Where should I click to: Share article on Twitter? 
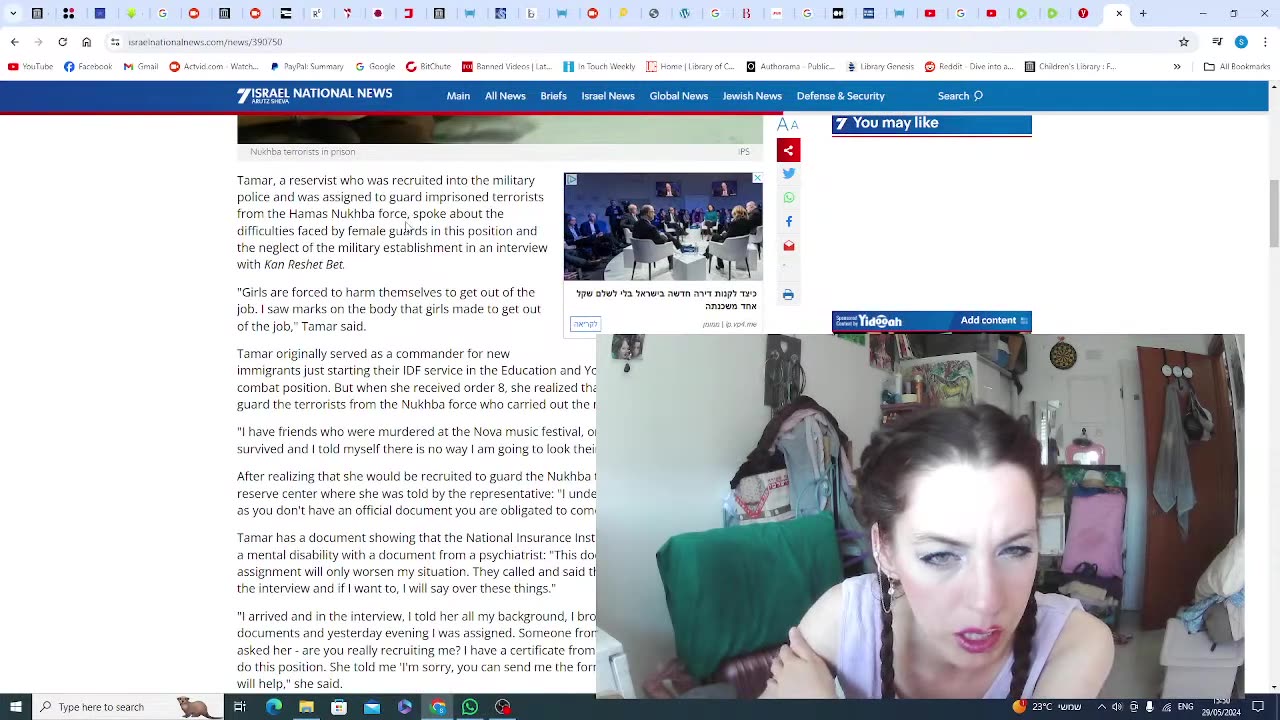coord(788,174)
